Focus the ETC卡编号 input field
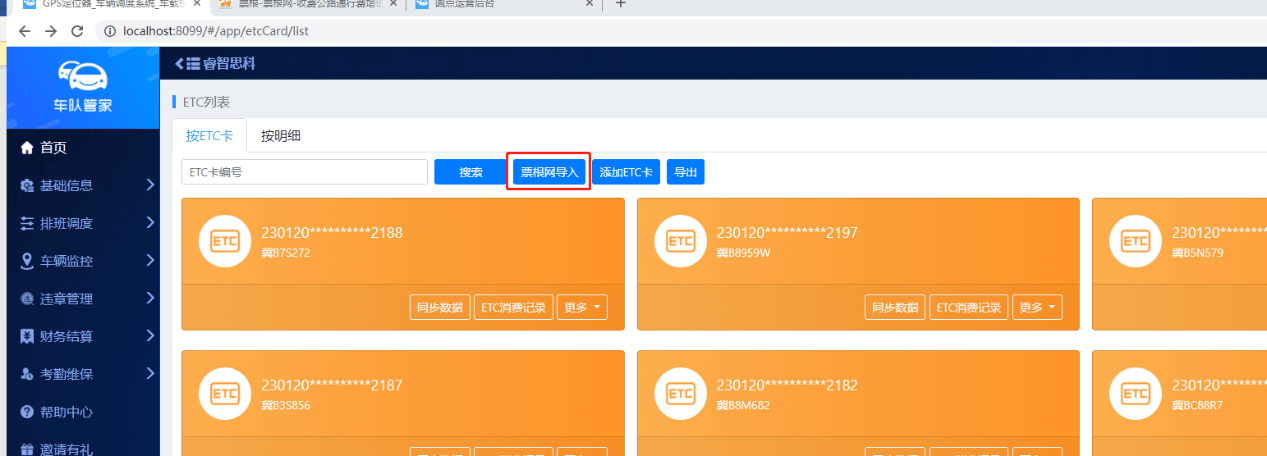The image size is (1267, 456). click(x=304, y=172)
